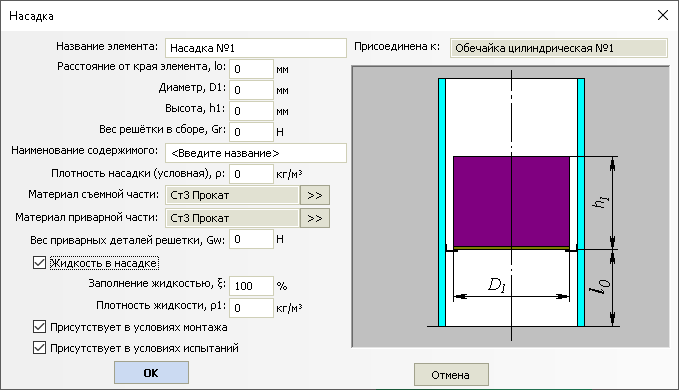Click the l0 dimension label in diagram

click(x=600, y=286)
